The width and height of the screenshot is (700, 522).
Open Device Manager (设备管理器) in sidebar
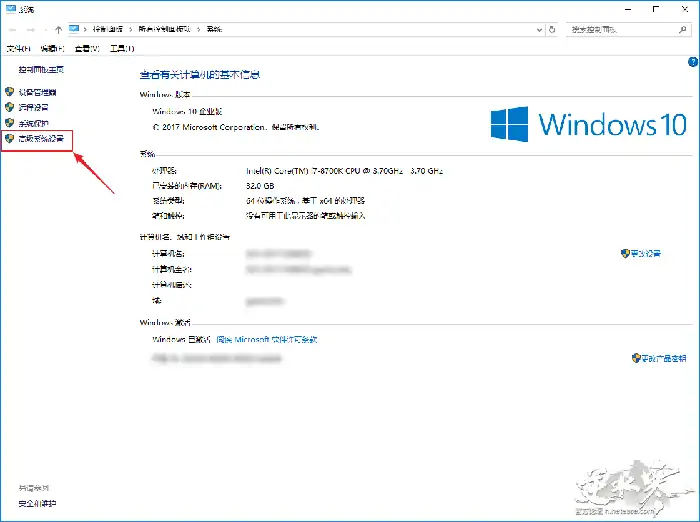[x=37, y=92]
